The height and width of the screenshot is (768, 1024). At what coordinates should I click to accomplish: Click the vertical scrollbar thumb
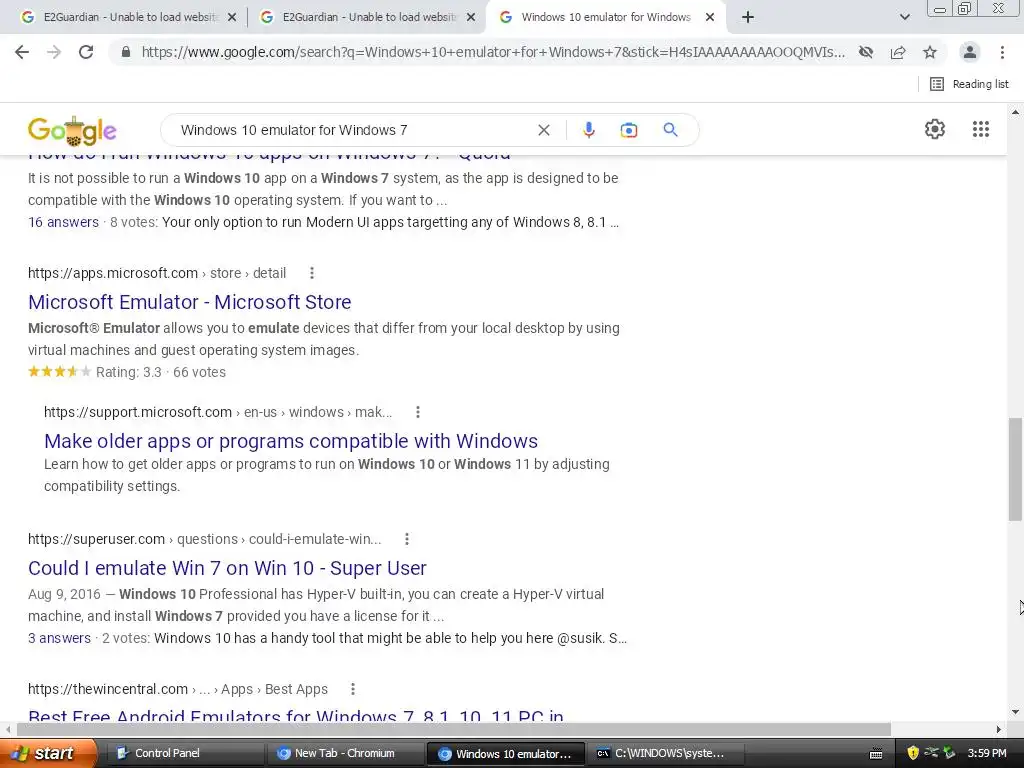(1015, 469)
